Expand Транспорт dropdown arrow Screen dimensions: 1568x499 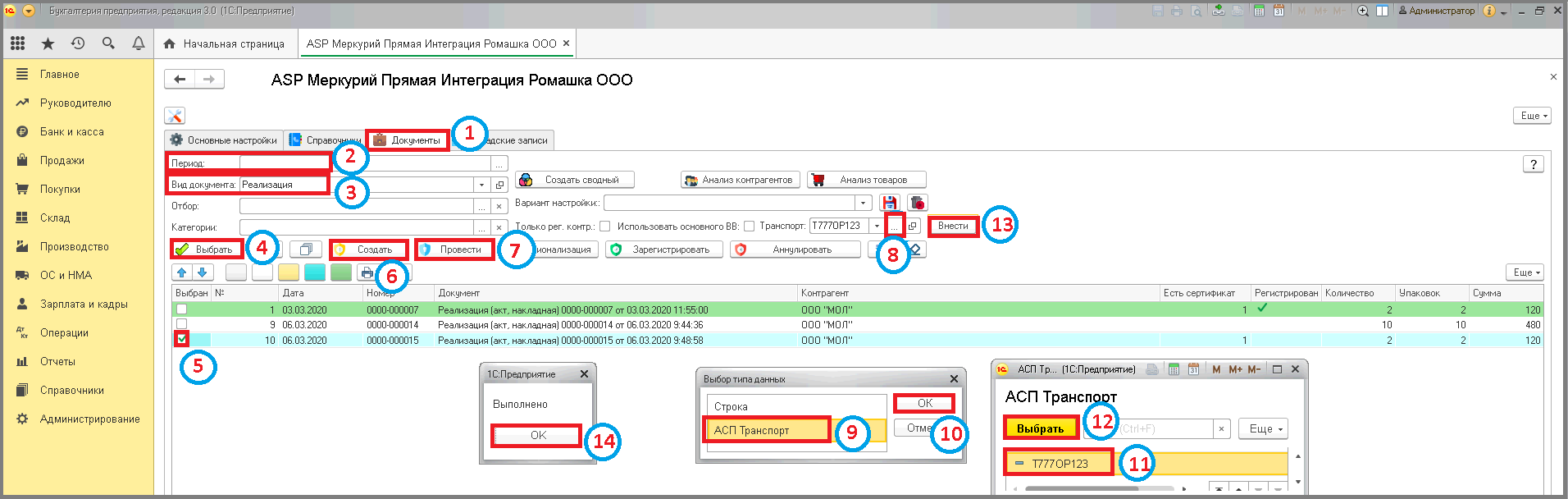point(877,226)
